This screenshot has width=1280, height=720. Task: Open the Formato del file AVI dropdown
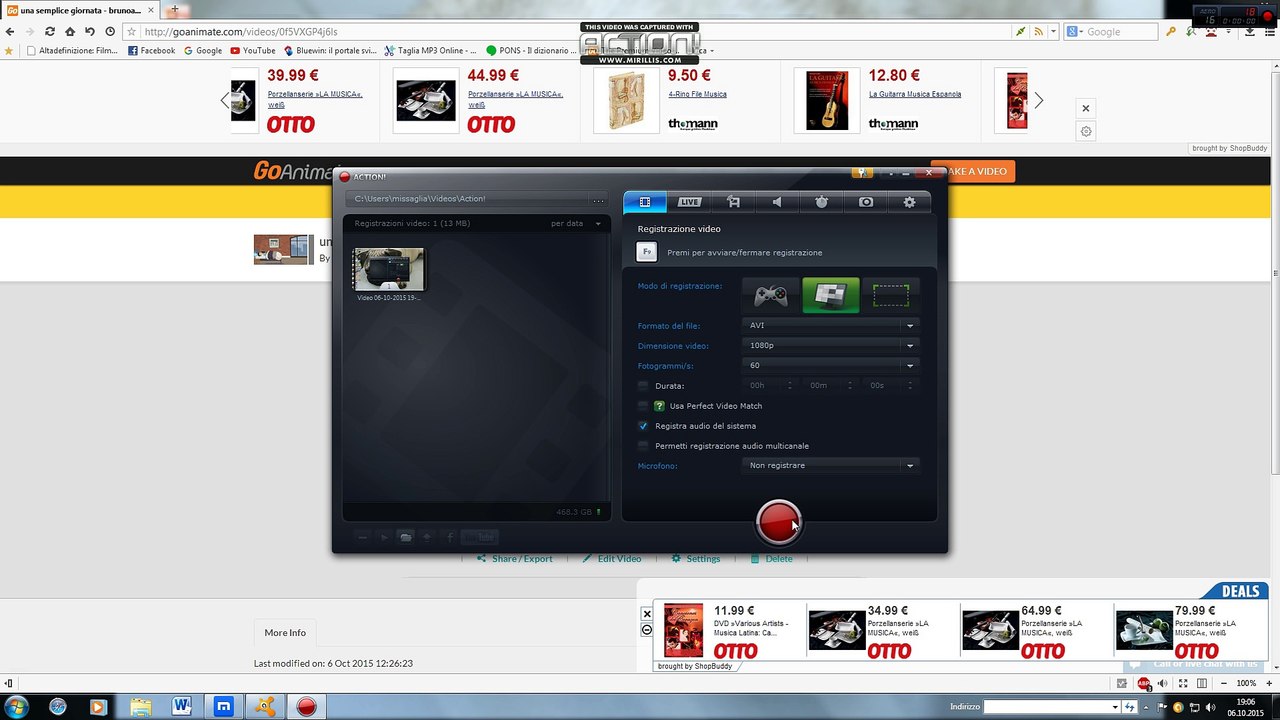click(831, 325)
